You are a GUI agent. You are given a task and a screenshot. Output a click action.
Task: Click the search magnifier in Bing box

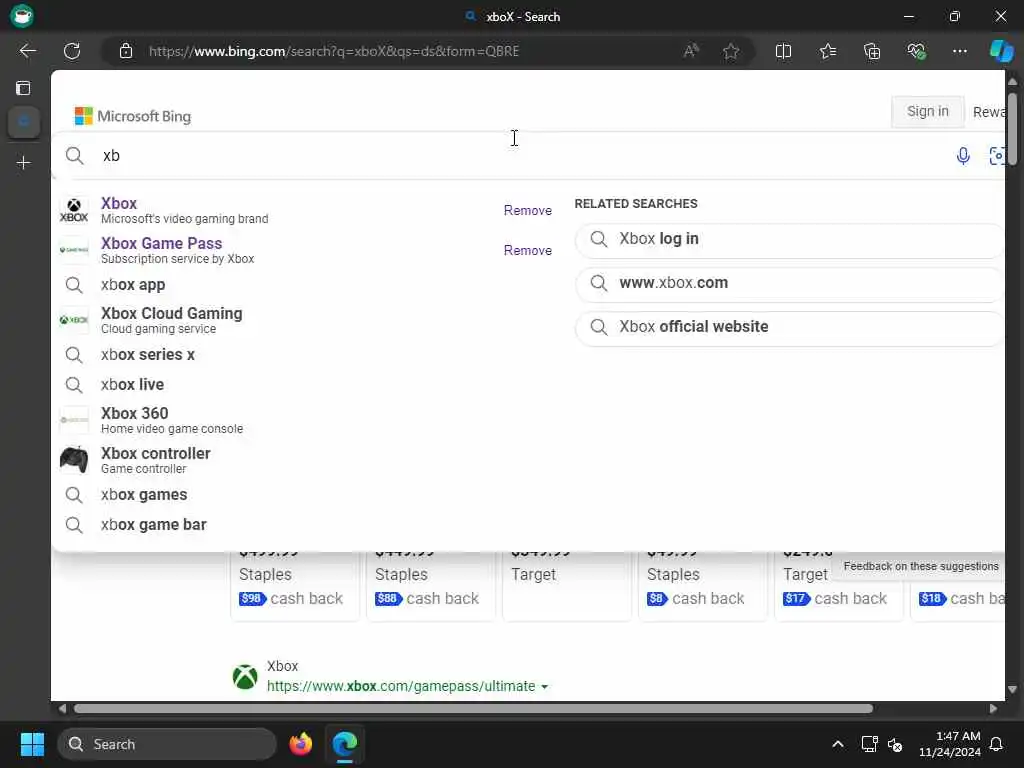pyautogui.click(x=74, y=155)
